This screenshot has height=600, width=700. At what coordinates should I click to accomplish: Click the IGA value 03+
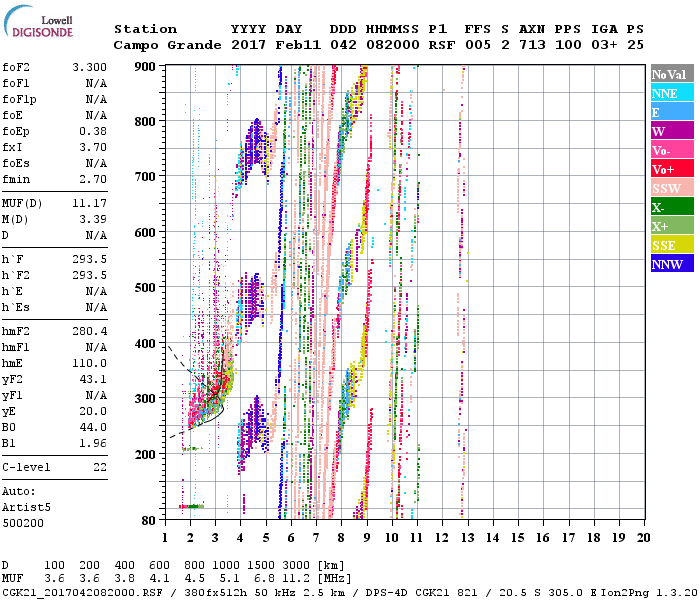[x=604, y=45]
